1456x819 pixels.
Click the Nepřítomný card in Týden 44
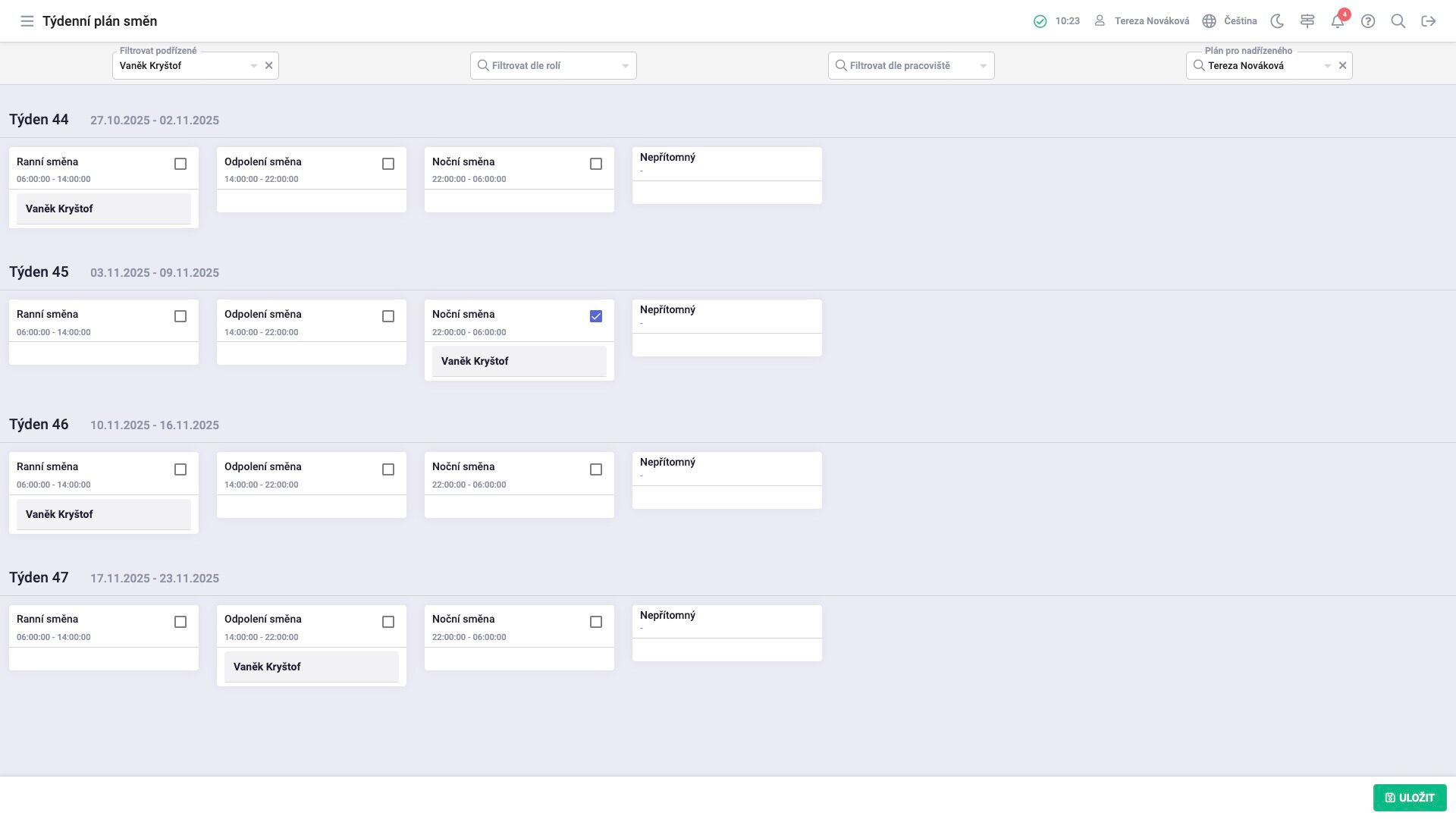point(727,175)
